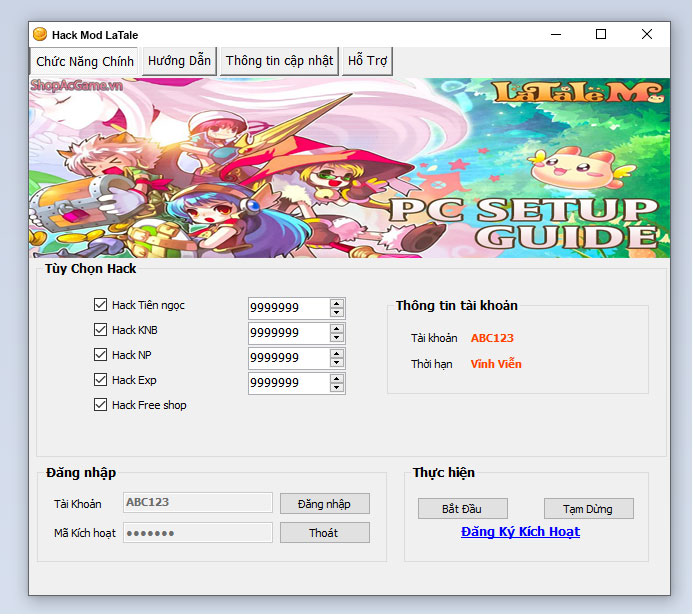This screenshot has height=616, width=693.
Task: Decrease Hack NP value with down arrow
Action: pos(337,362)
